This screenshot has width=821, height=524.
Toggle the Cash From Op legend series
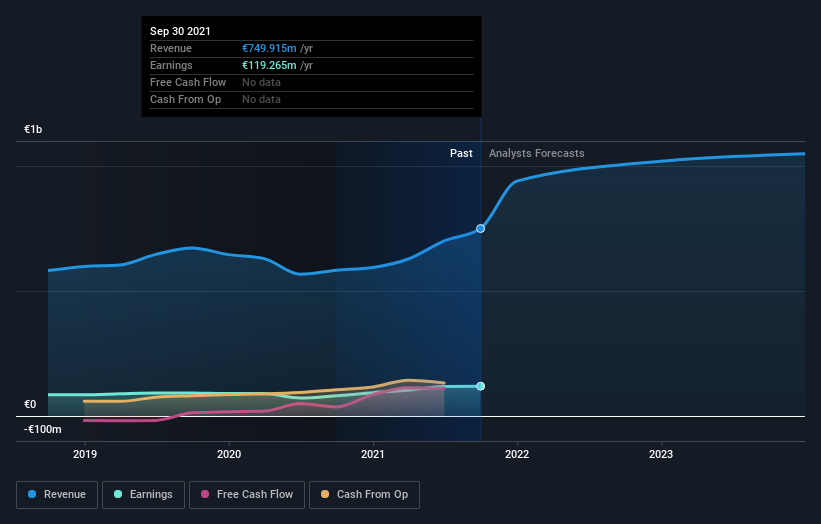364,495
